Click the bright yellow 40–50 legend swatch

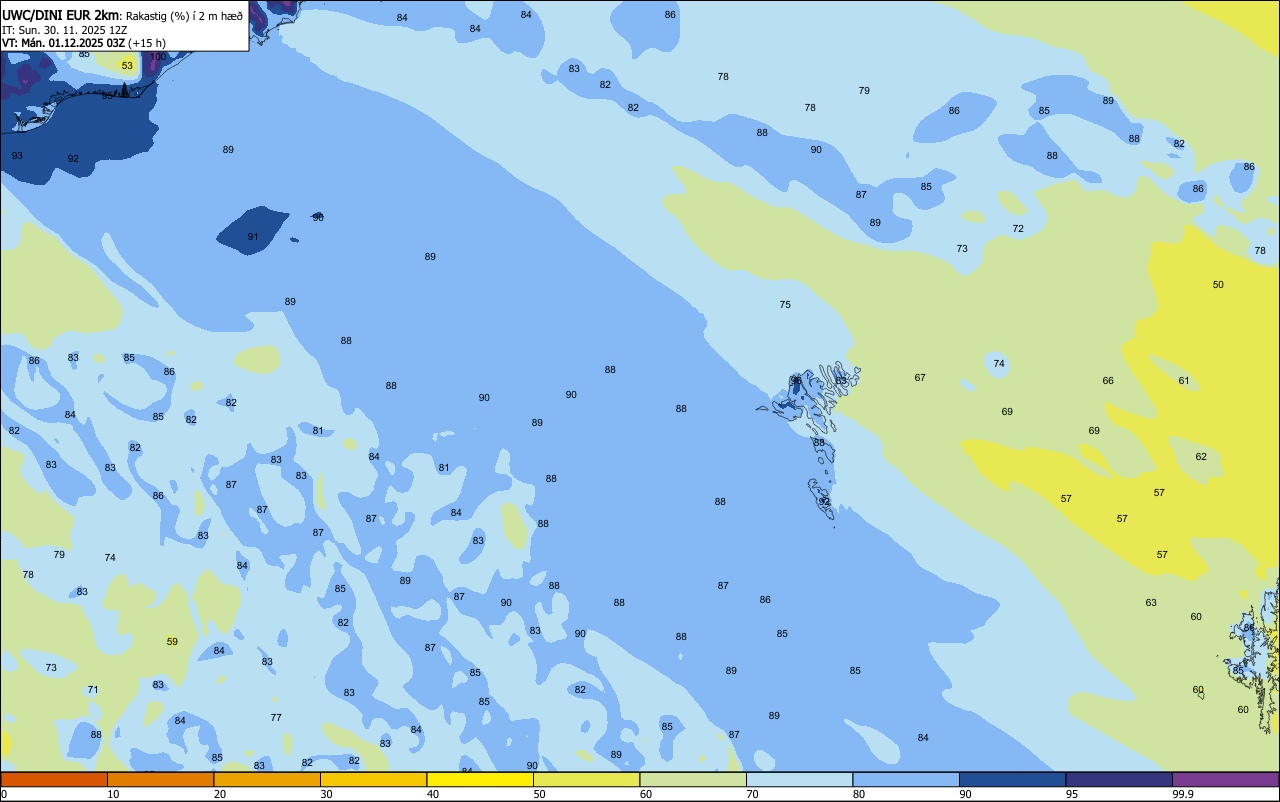[x=480, y=779]
